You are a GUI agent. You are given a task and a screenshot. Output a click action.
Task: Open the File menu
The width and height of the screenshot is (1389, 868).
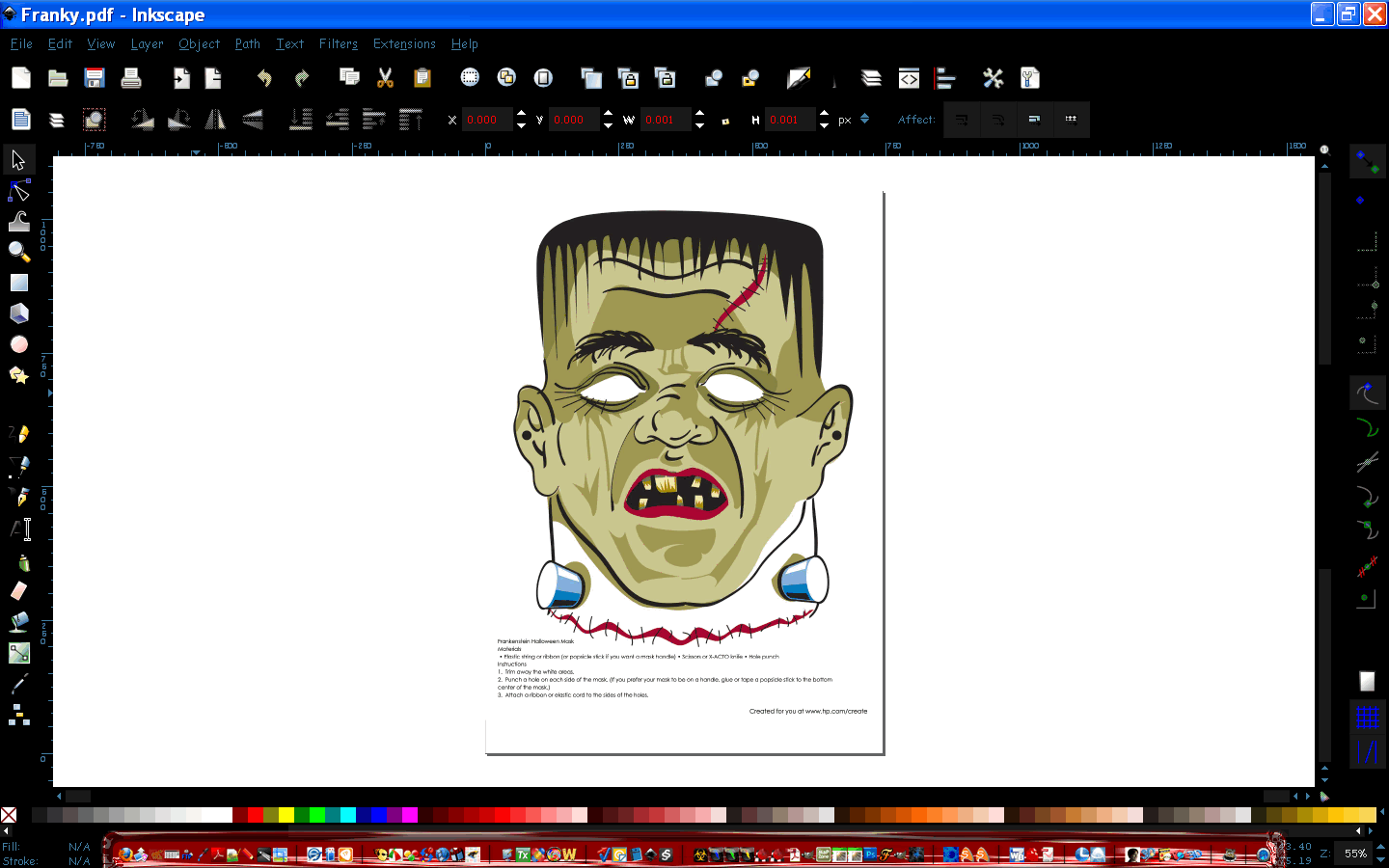21,43
